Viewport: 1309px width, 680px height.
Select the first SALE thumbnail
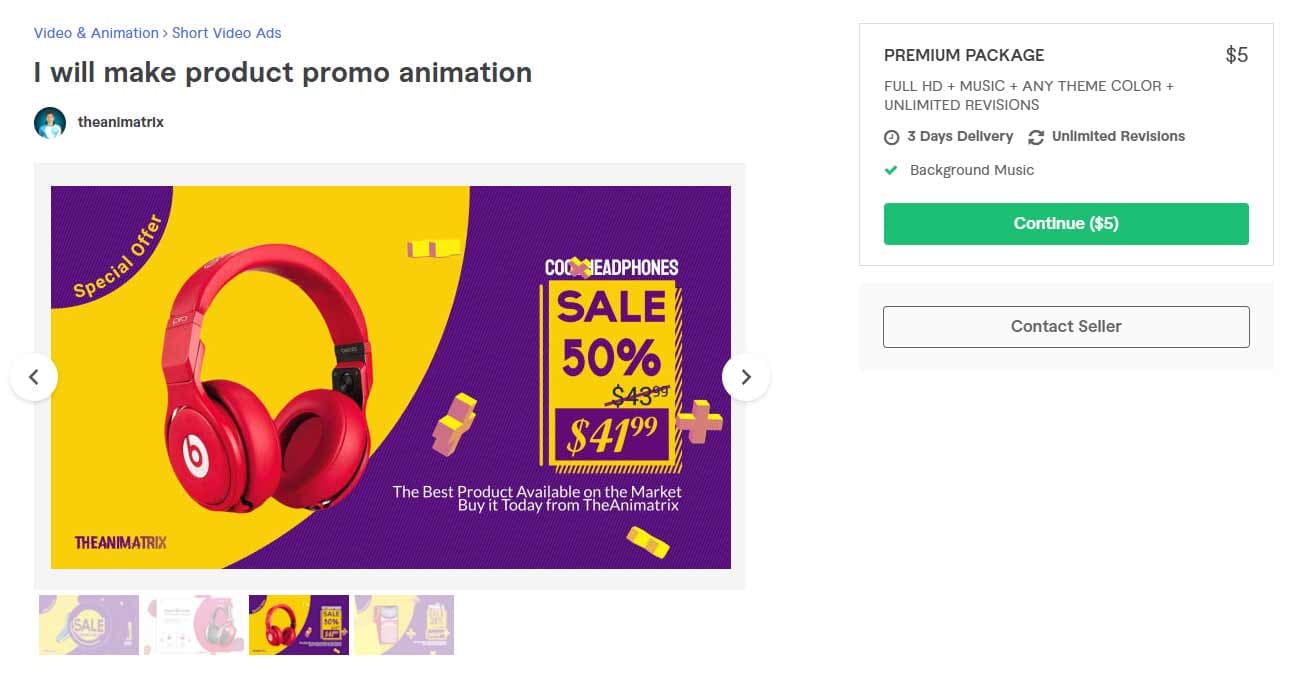pos(89,625)
